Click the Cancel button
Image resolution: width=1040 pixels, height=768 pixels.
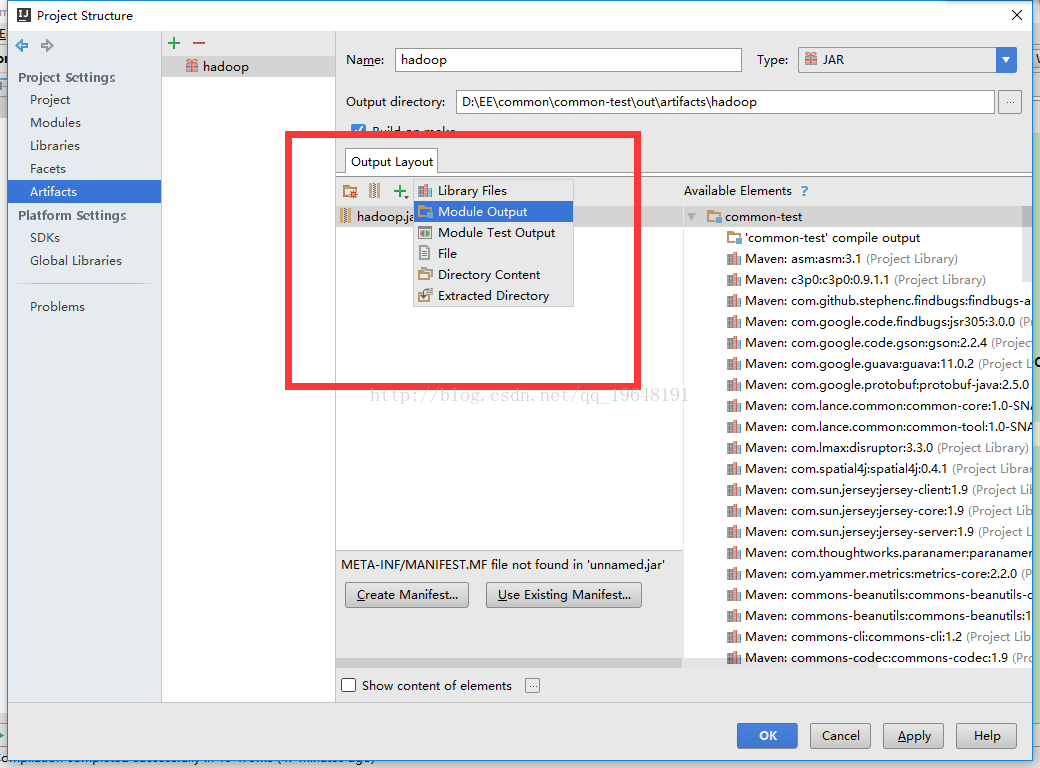[840, 736]
